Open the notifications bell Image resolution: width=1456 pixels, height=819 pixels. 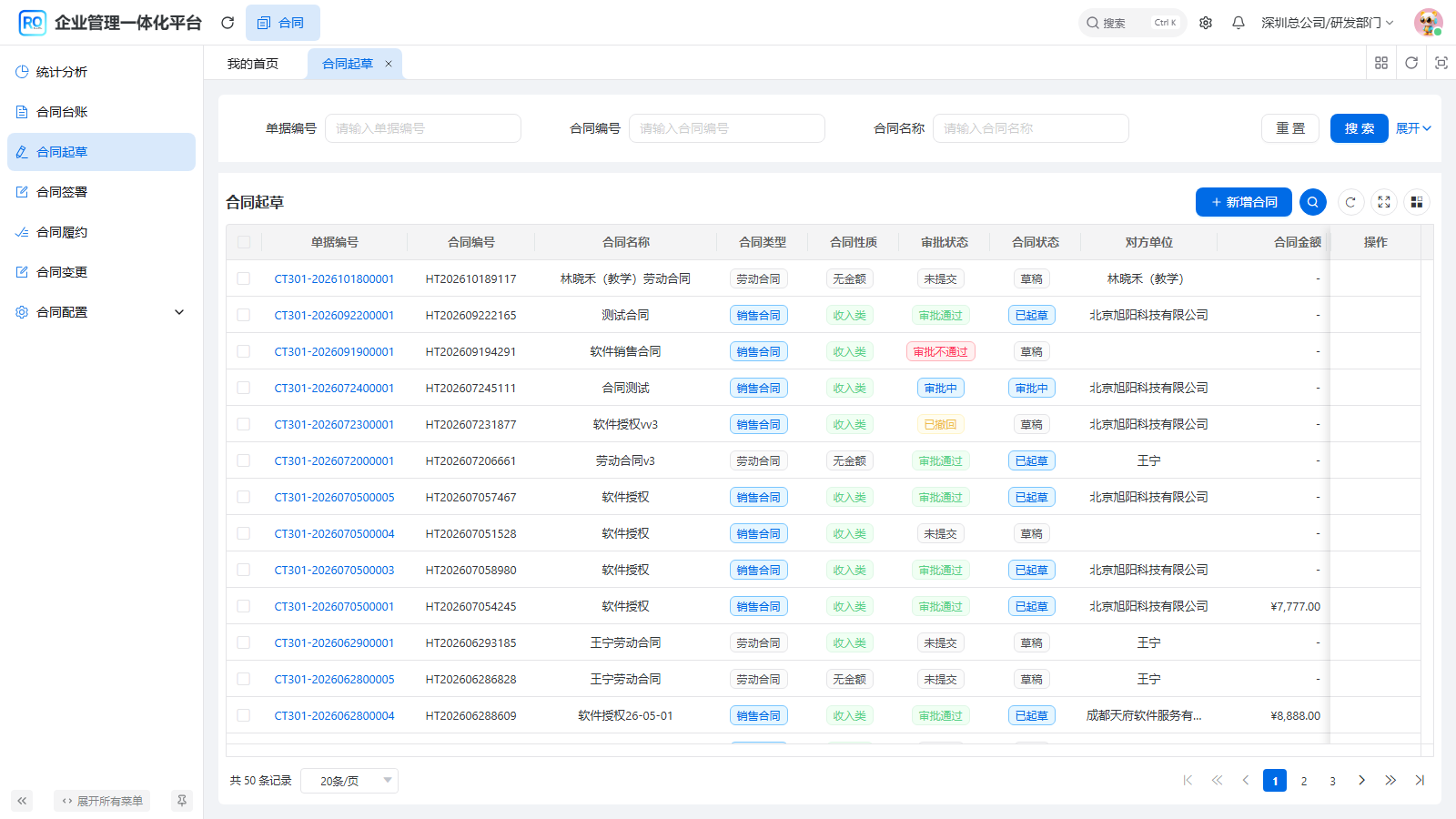click(x=1239, y=23)
